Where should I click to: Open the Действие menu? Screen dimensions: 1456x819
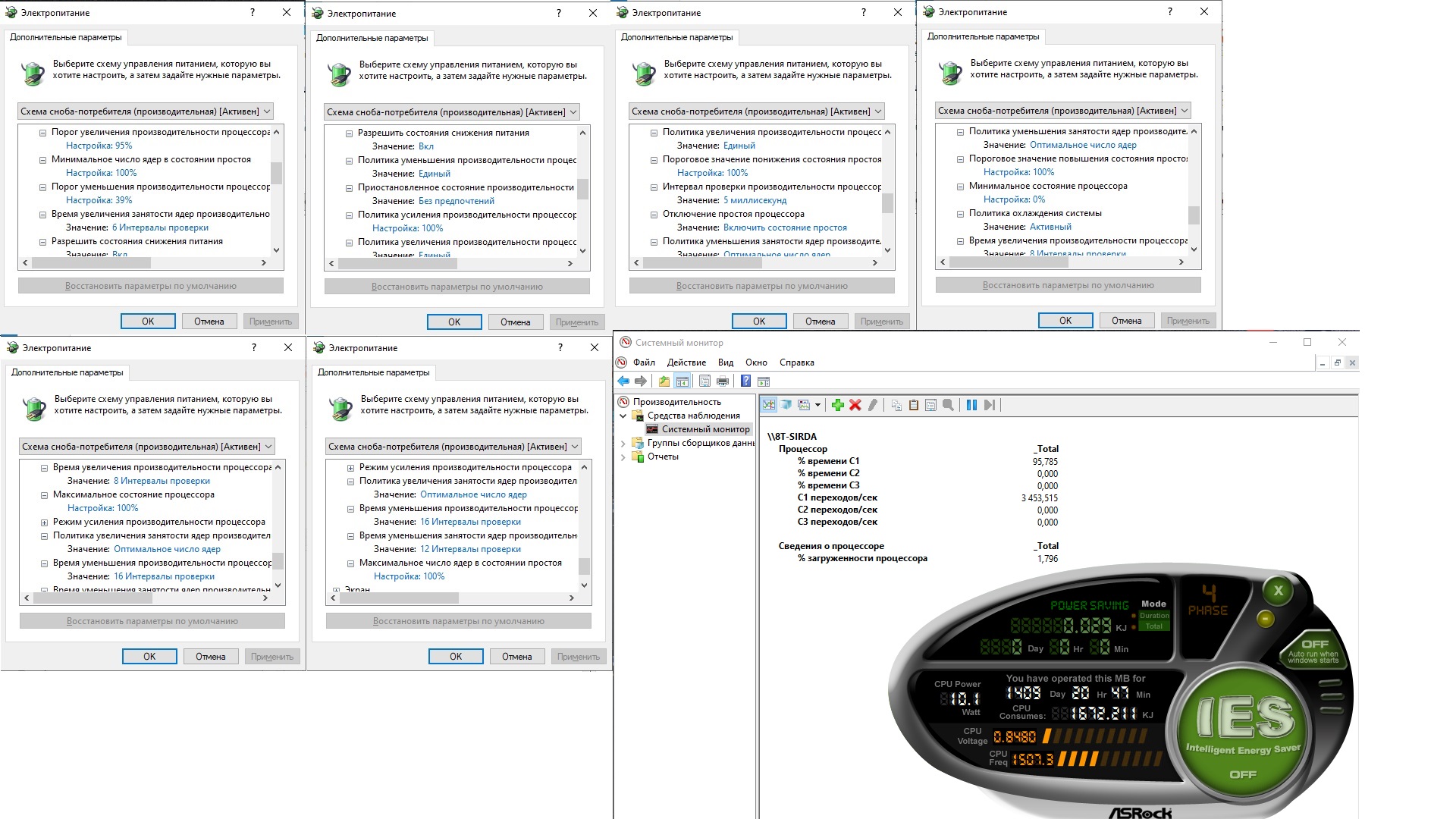[686, 362]
